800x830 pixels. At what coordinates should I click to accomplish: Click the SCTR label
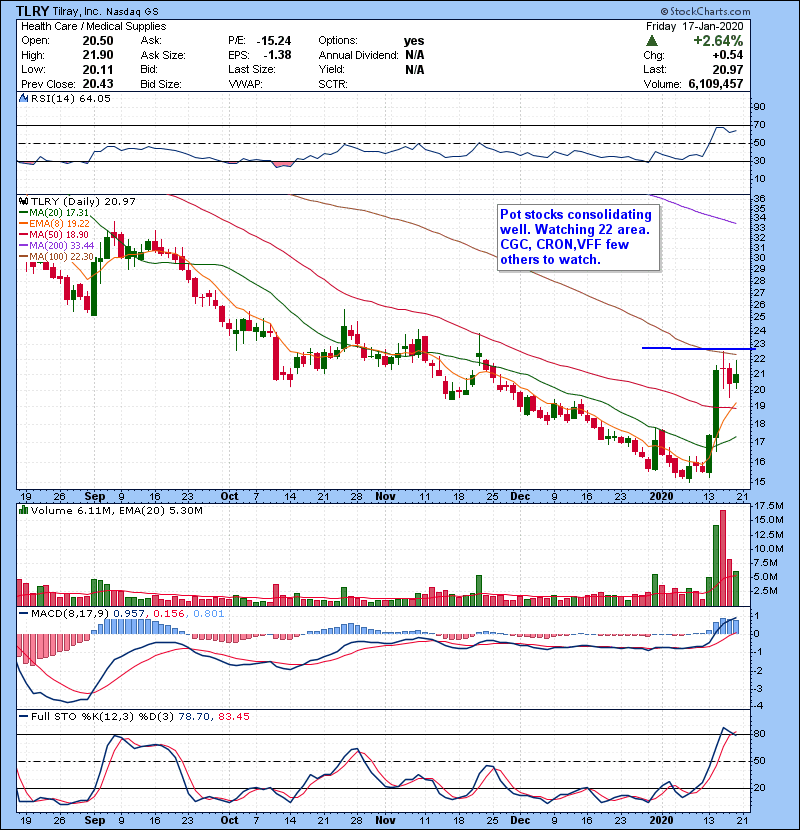coord(333,84)
